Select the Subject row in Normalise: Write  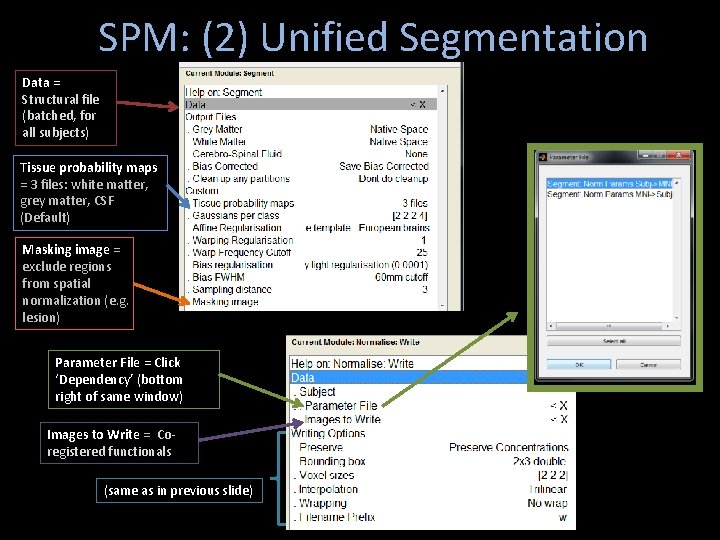coord(431,392)
